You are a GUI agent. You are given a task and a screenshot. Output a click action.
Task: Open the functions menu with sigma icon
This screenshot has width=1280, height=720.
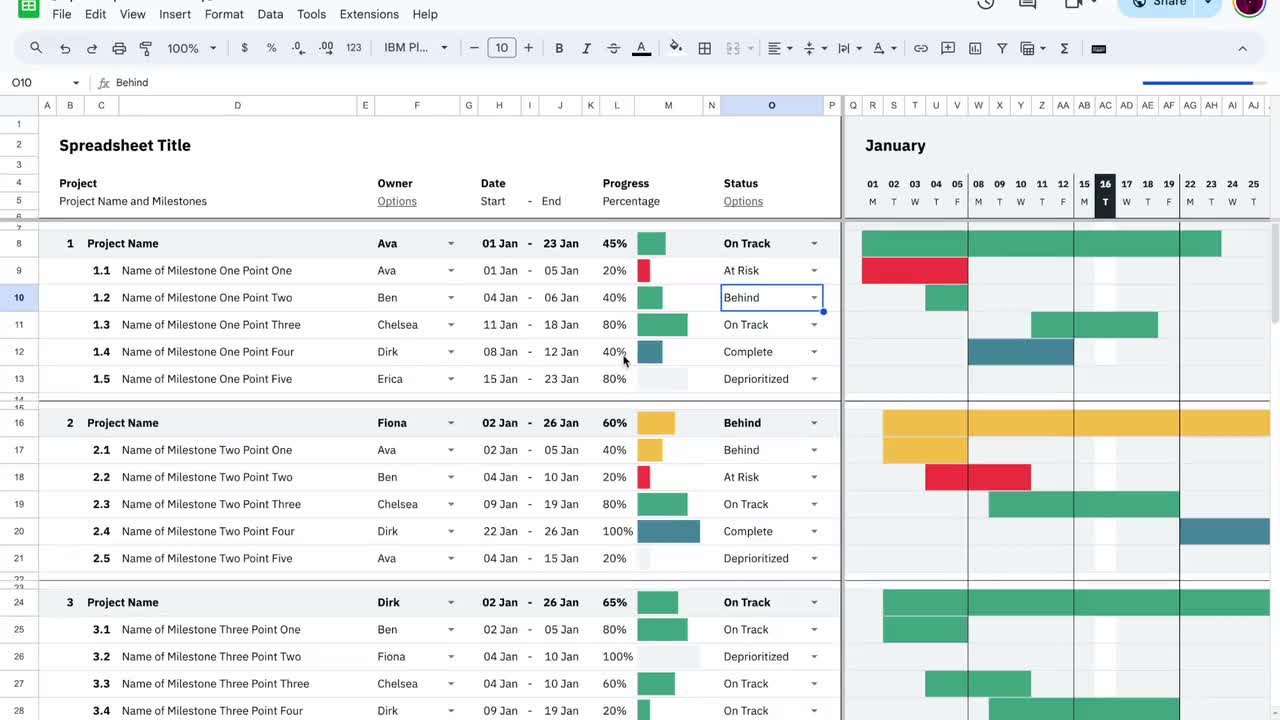tap(1064, 47)
